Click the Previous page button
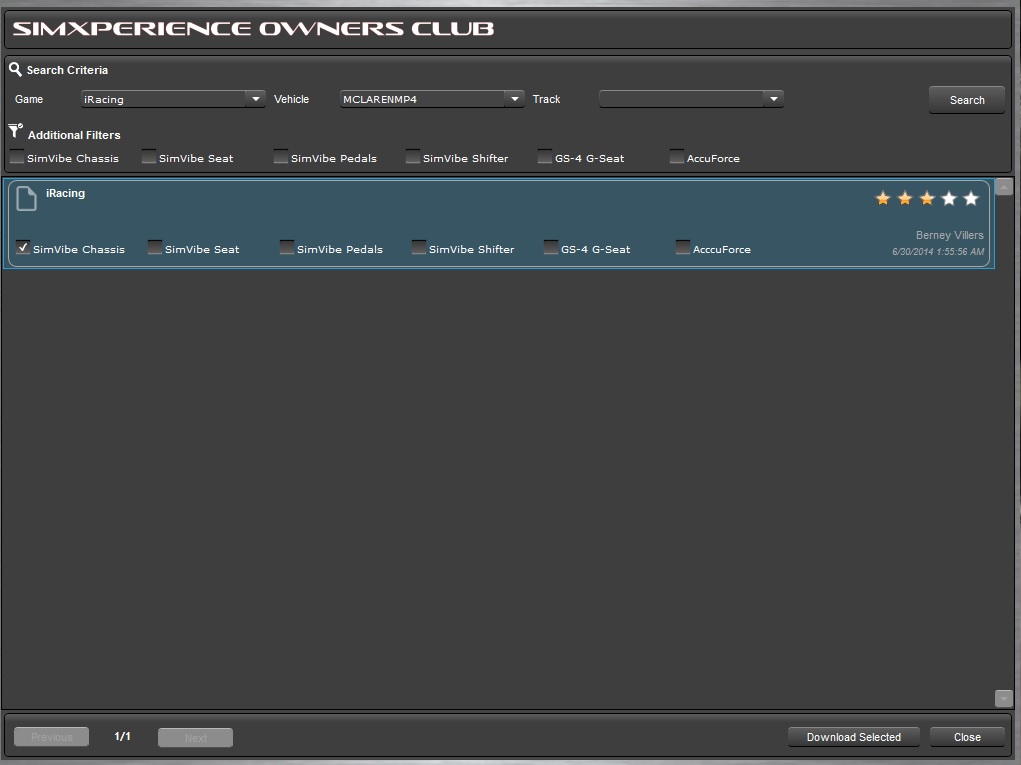1021x765 pixels. 51,737
